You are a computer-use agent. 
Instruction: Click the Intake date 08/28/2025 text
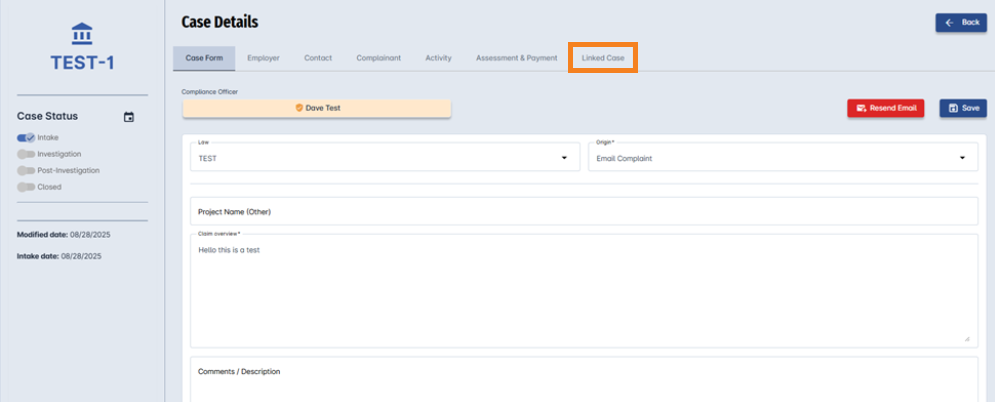59,256
